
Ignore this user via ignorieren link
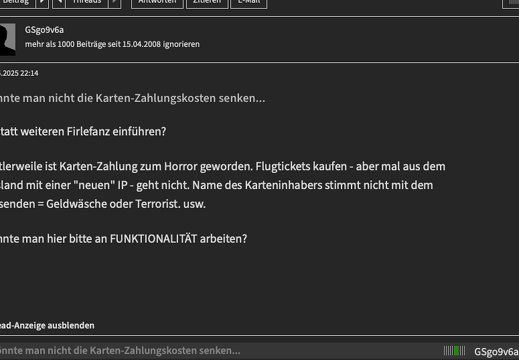coord(181,44)
